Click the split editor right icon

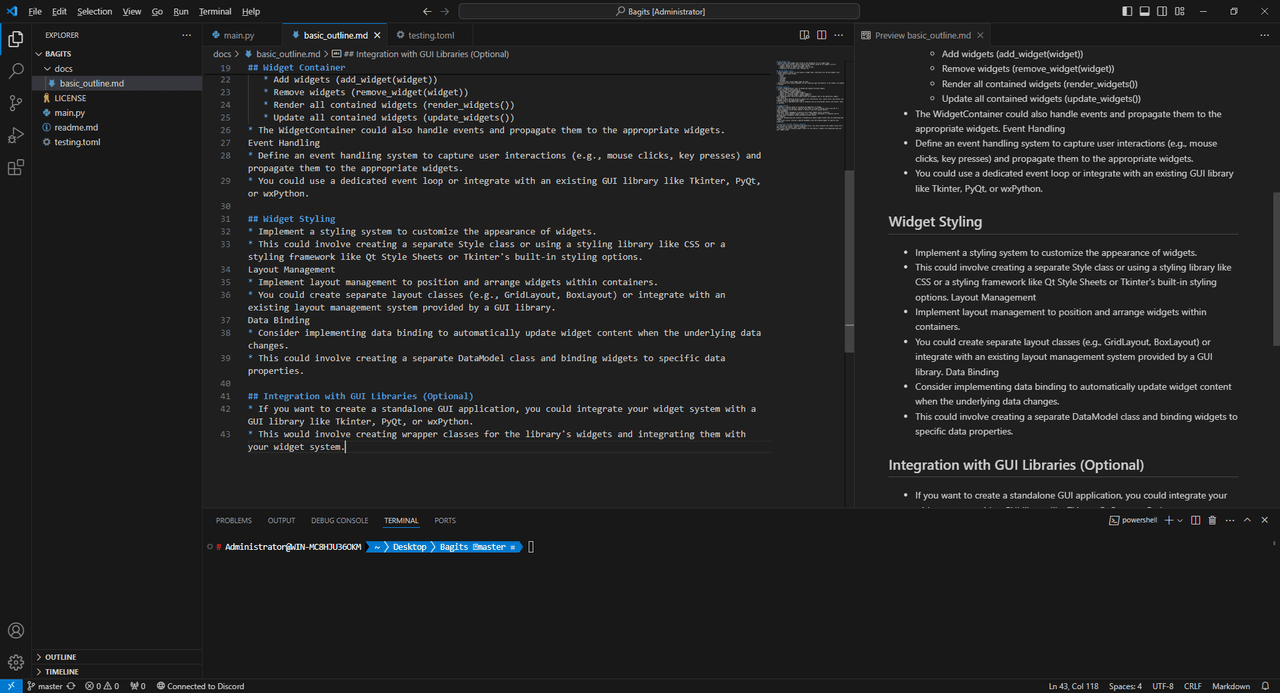pyautogui.click(x=822, y=35)
